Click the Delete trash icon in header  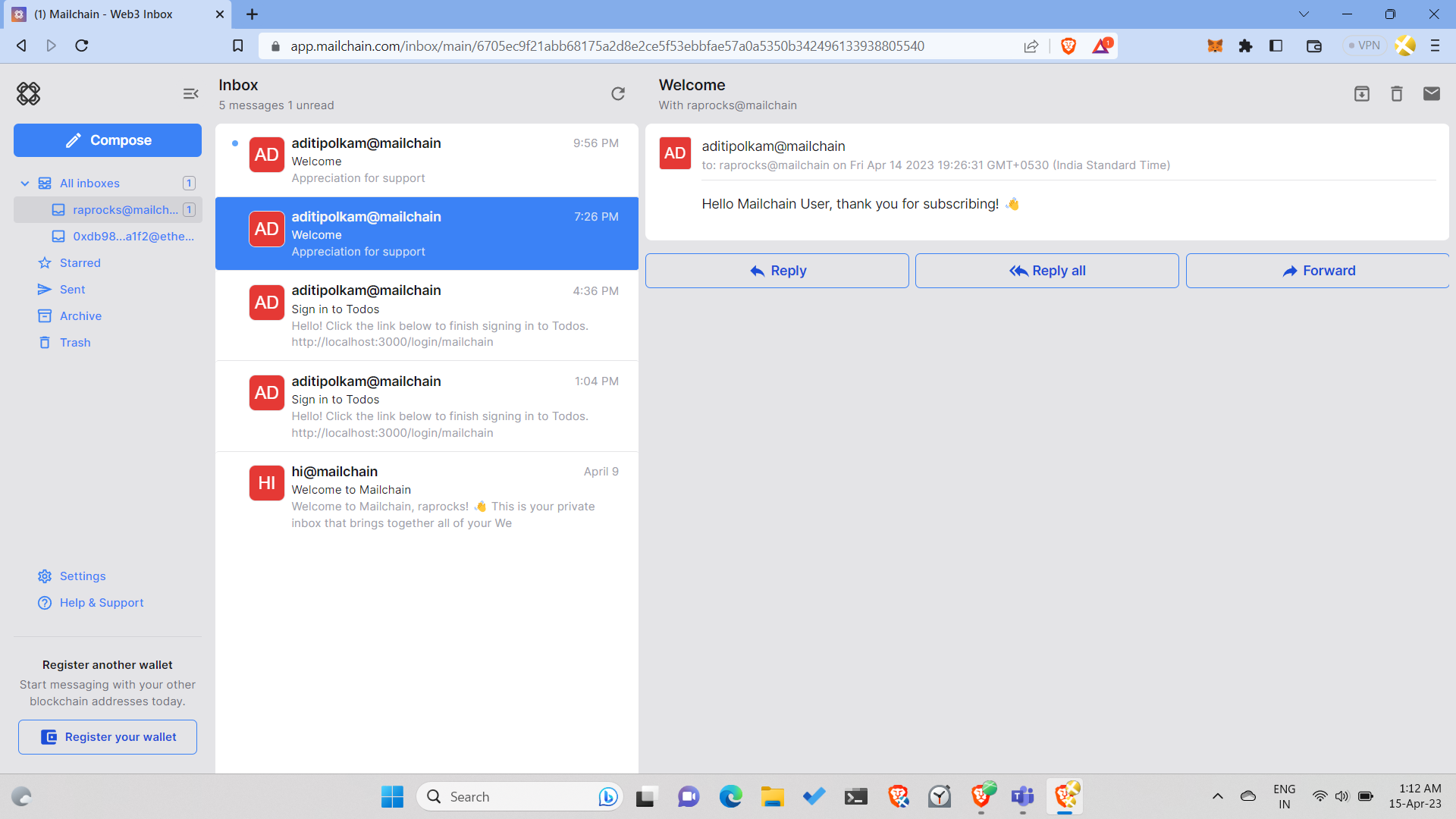(1397, 93)
